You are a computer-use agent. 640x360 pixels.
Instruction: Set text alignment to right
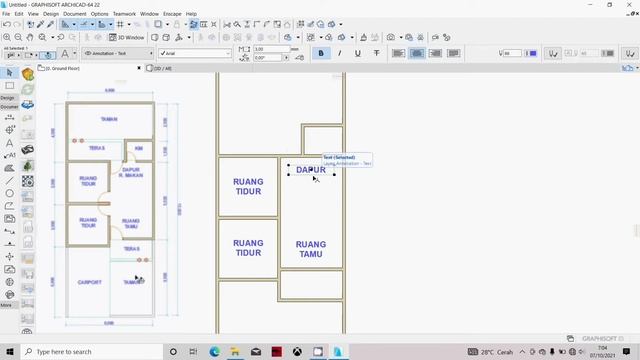coord(435,53)
